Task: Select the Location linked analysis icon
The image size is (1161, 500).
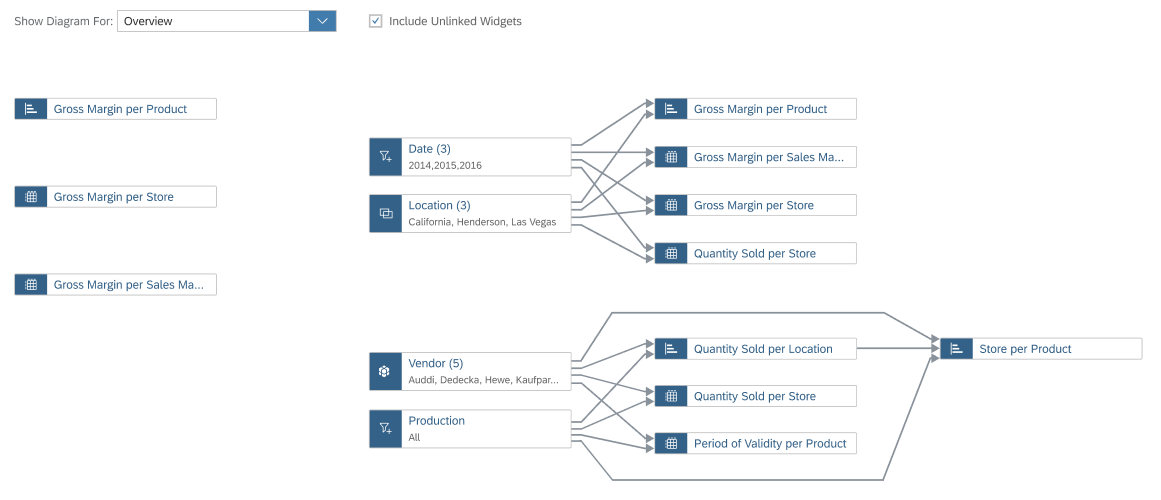Action: point(385,213)
